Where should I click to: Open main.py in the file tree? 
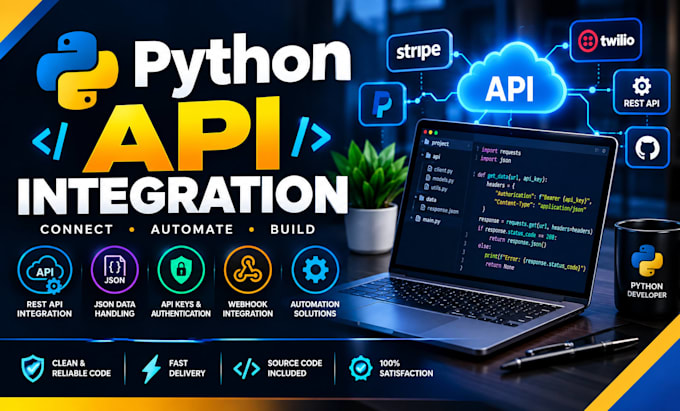coord(427,220)
